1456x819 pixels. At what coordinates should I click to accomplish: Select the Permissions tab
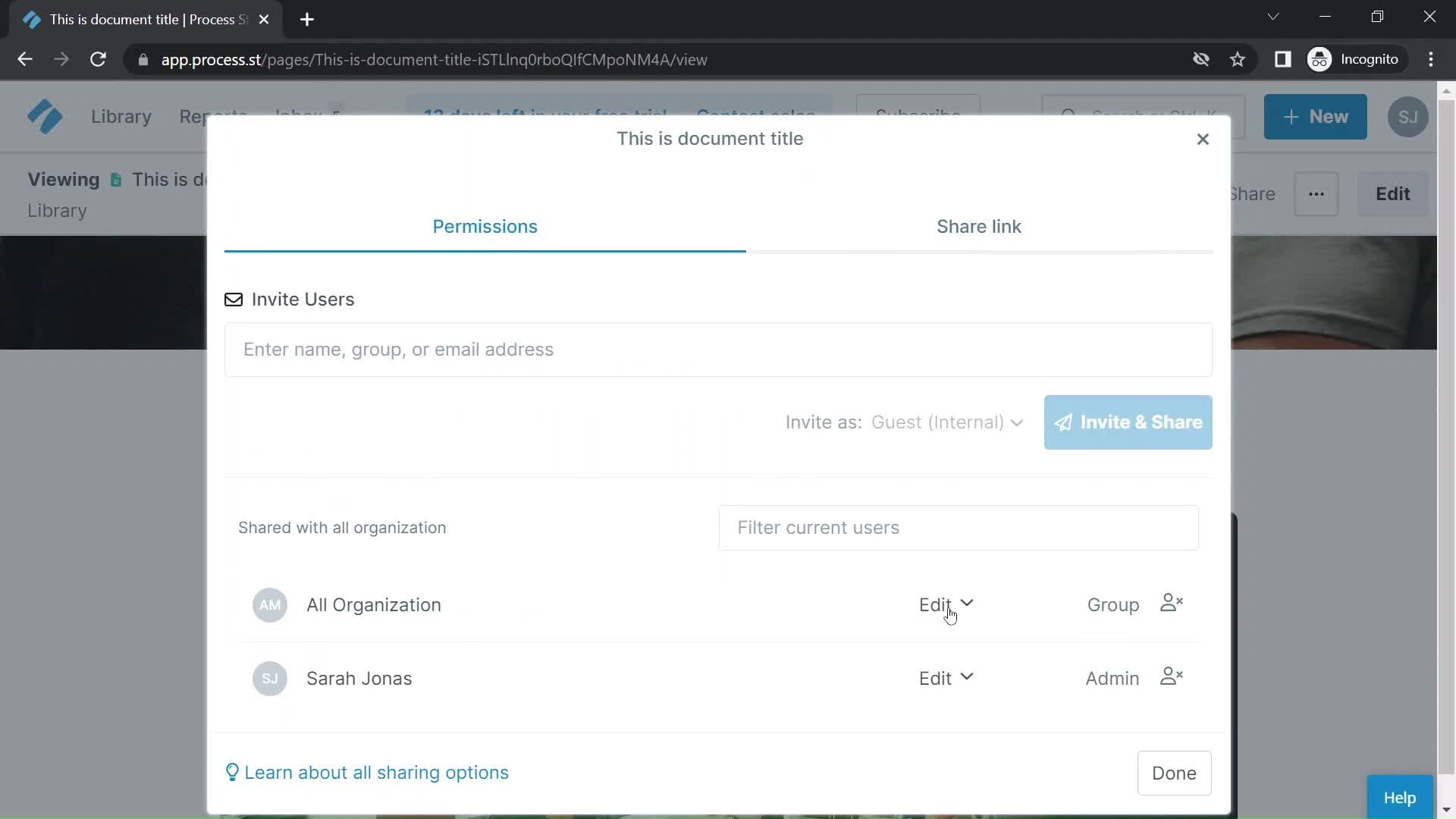click(485, 226)
